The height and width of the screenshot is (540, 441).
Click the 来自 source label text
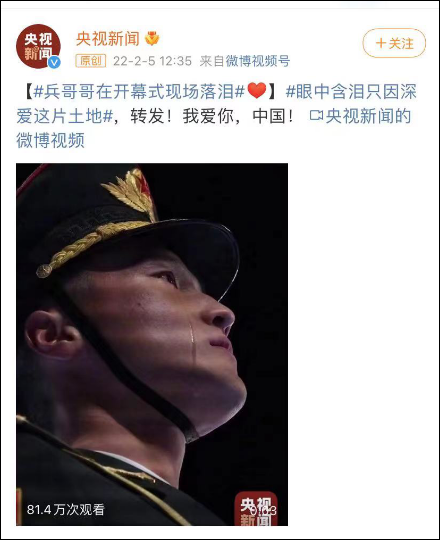coord(212,61)
